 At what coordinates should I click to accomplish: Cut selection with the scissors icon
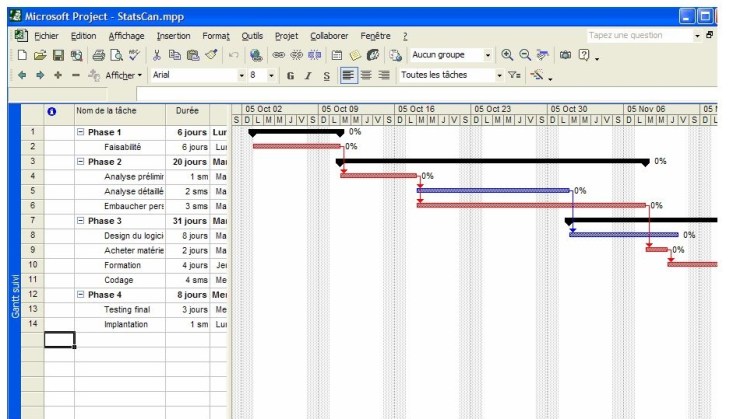(x=156, y=55)
